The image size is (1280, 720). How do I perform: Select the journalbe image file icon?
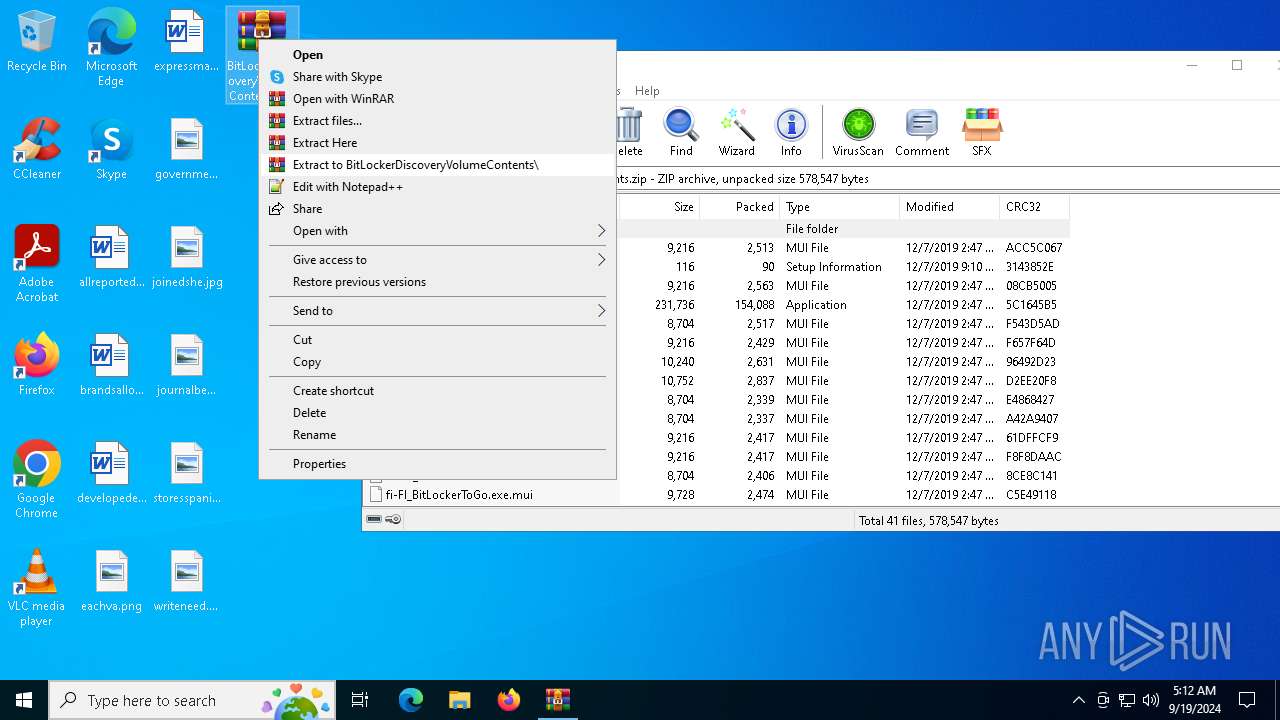click(186, 366)
